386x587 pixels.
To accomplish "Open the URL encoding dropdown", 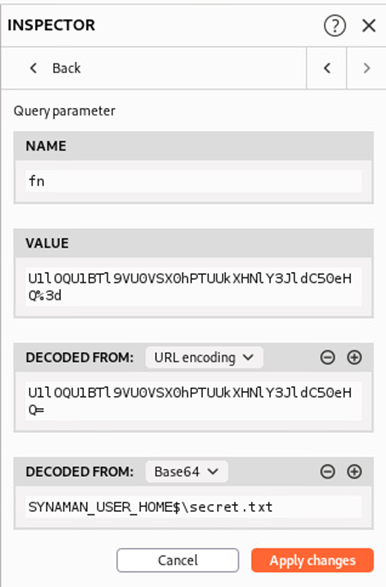I will [204, 358].
